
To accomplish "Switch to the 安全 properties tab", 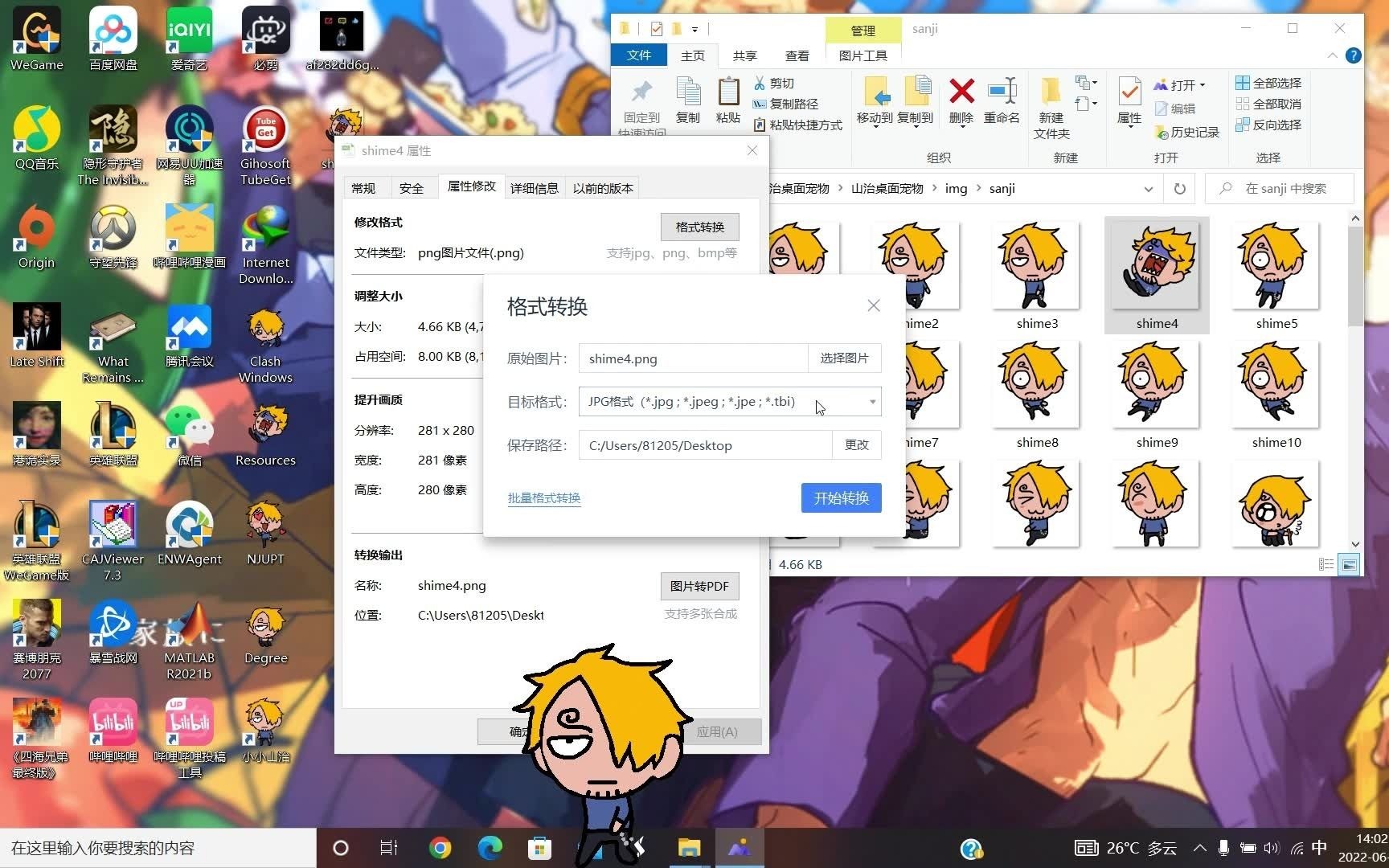I will [412, 188].
